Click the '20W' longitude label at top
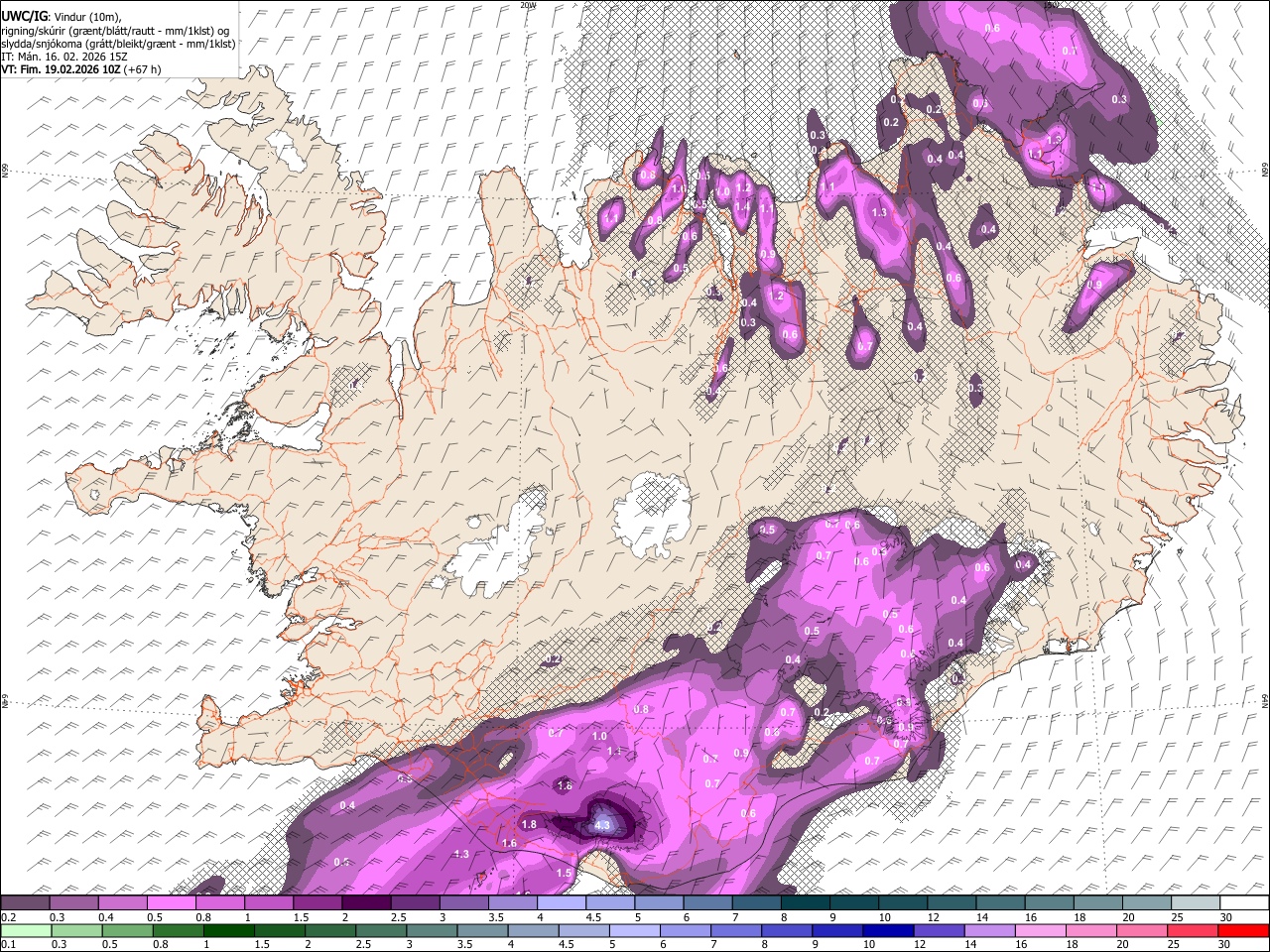This screenshot has width=1270, height=952. click(529, 5)
